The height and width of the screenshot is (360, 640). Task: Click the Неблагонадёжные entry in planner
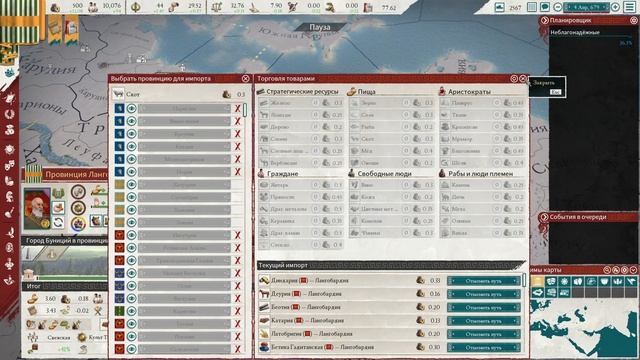click(575, 33)
